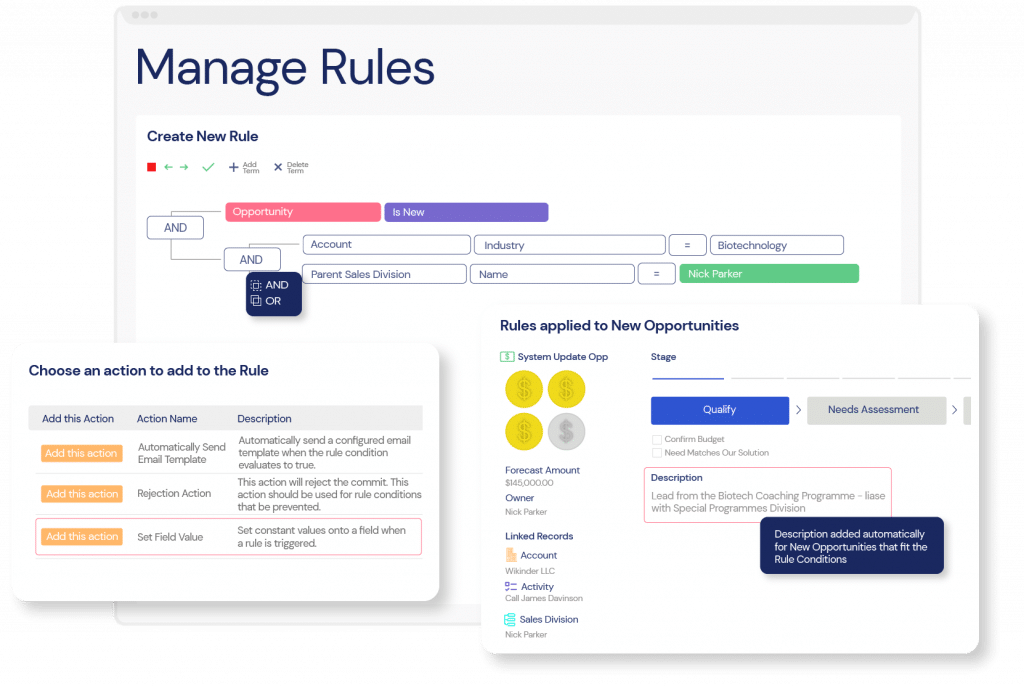Click the first gold dollar coin

524,389
